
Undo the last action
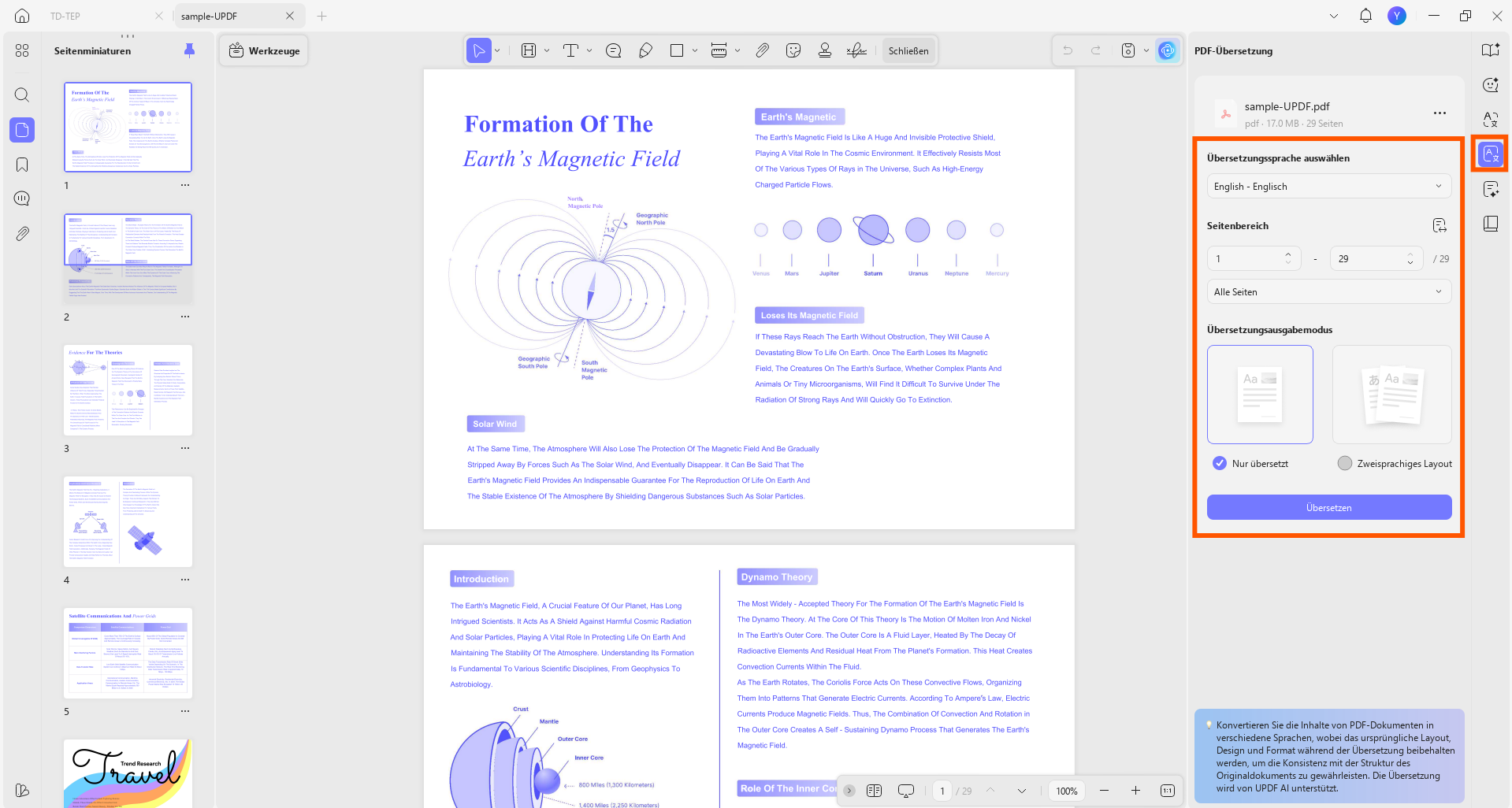[x=1068, y=50]
